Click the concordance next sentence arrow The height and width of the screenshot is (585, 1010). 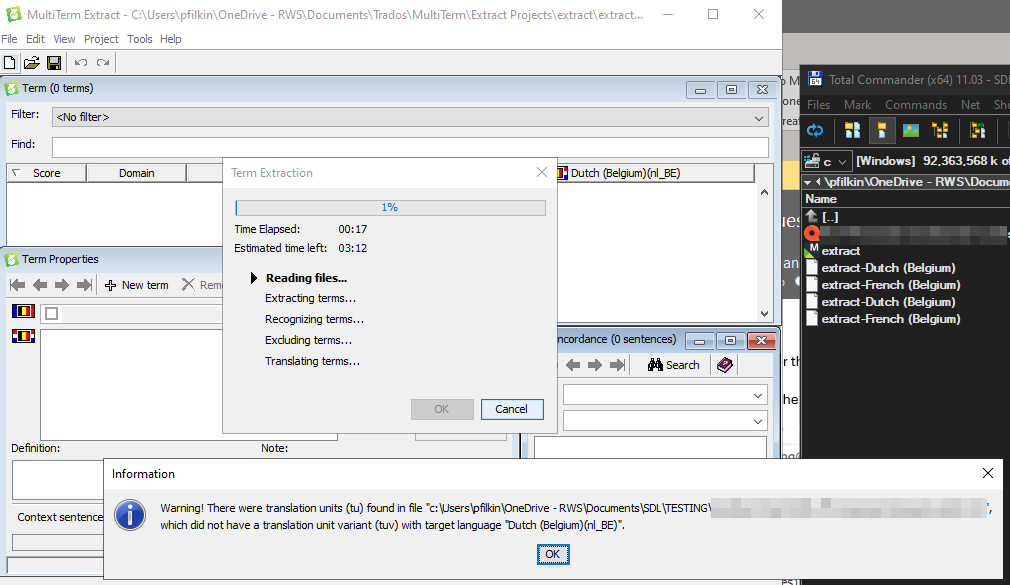(595, 365)
